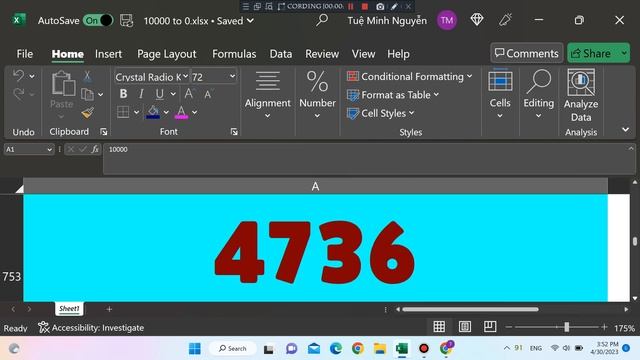Image resolution: width=640 pixels, height=360 pixels.
Task: Click the Insert Function fx icon
Action: tap(95, 149)
